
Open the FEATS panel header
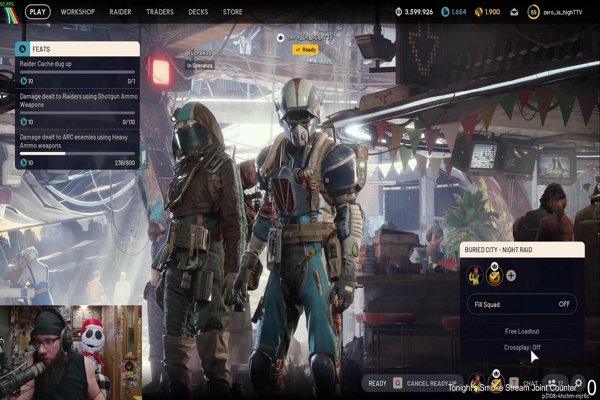point(77,49)
